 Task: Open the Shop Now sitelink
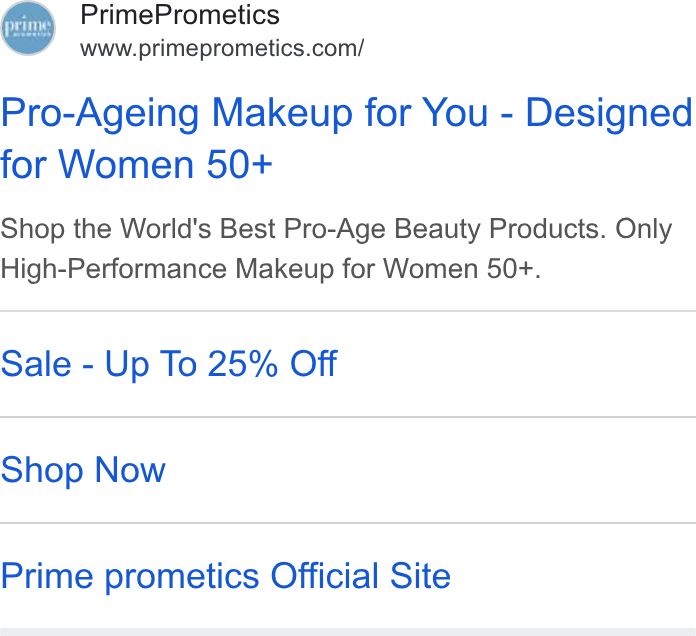click(x=83, y=470)
